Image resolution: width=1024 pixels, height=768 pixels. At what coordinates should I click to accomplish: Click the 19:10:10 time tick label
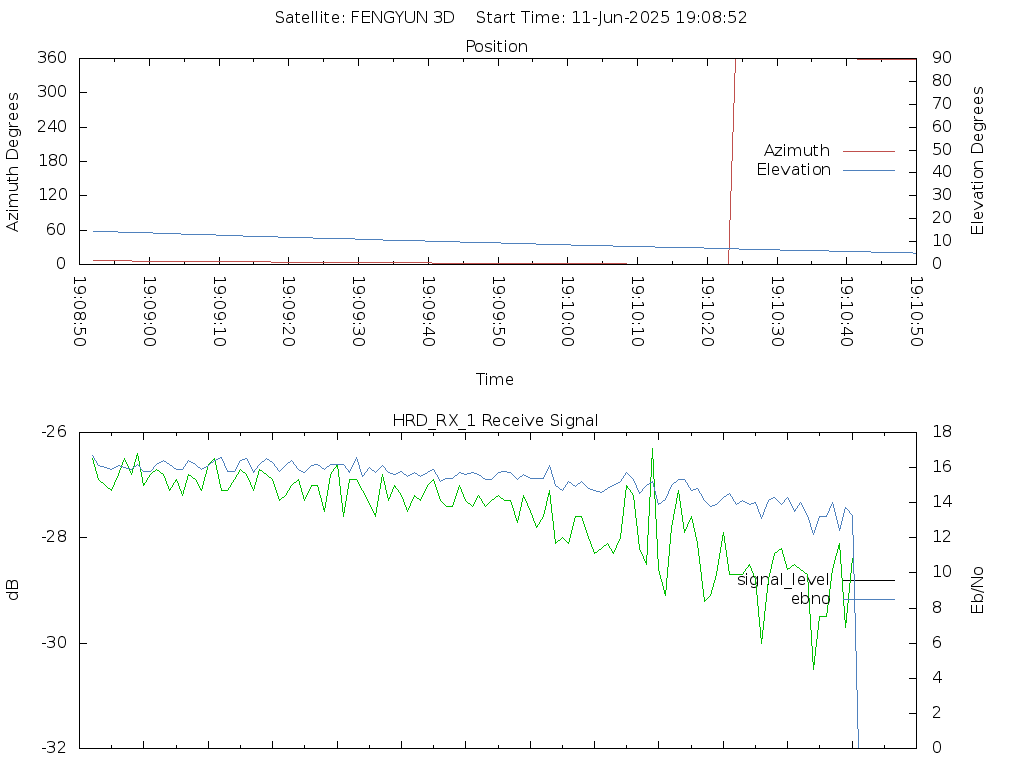click(x=637, y=312)
